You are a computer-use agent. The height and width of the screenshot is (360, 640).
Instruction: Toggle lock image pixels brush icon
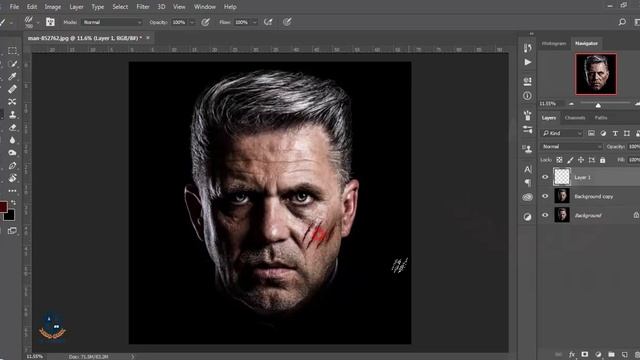click(570, 160)
